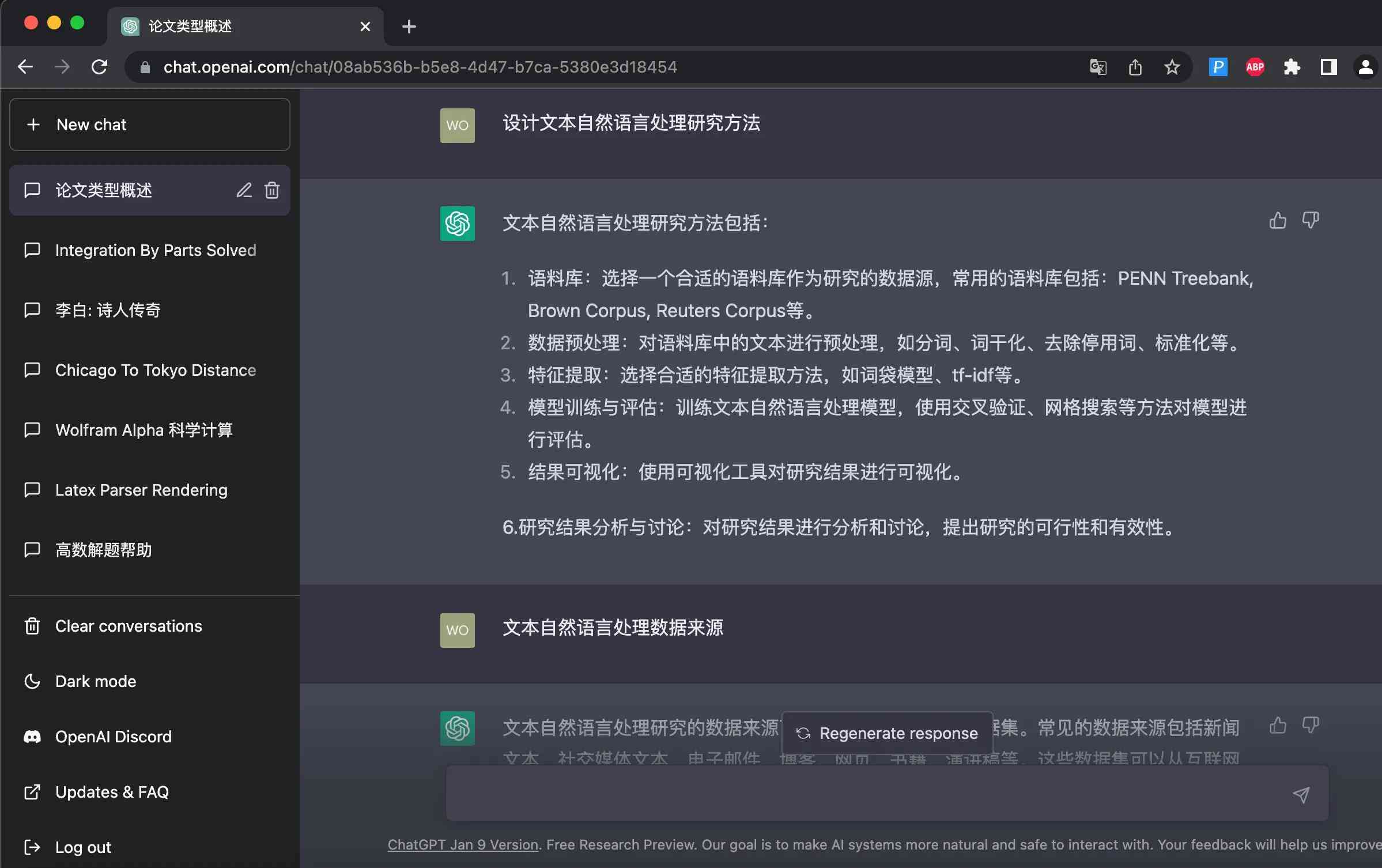Click the user message 文本自然语言处理数据来源
This screenshot has height=868, width=1382.
pos(613,628)
